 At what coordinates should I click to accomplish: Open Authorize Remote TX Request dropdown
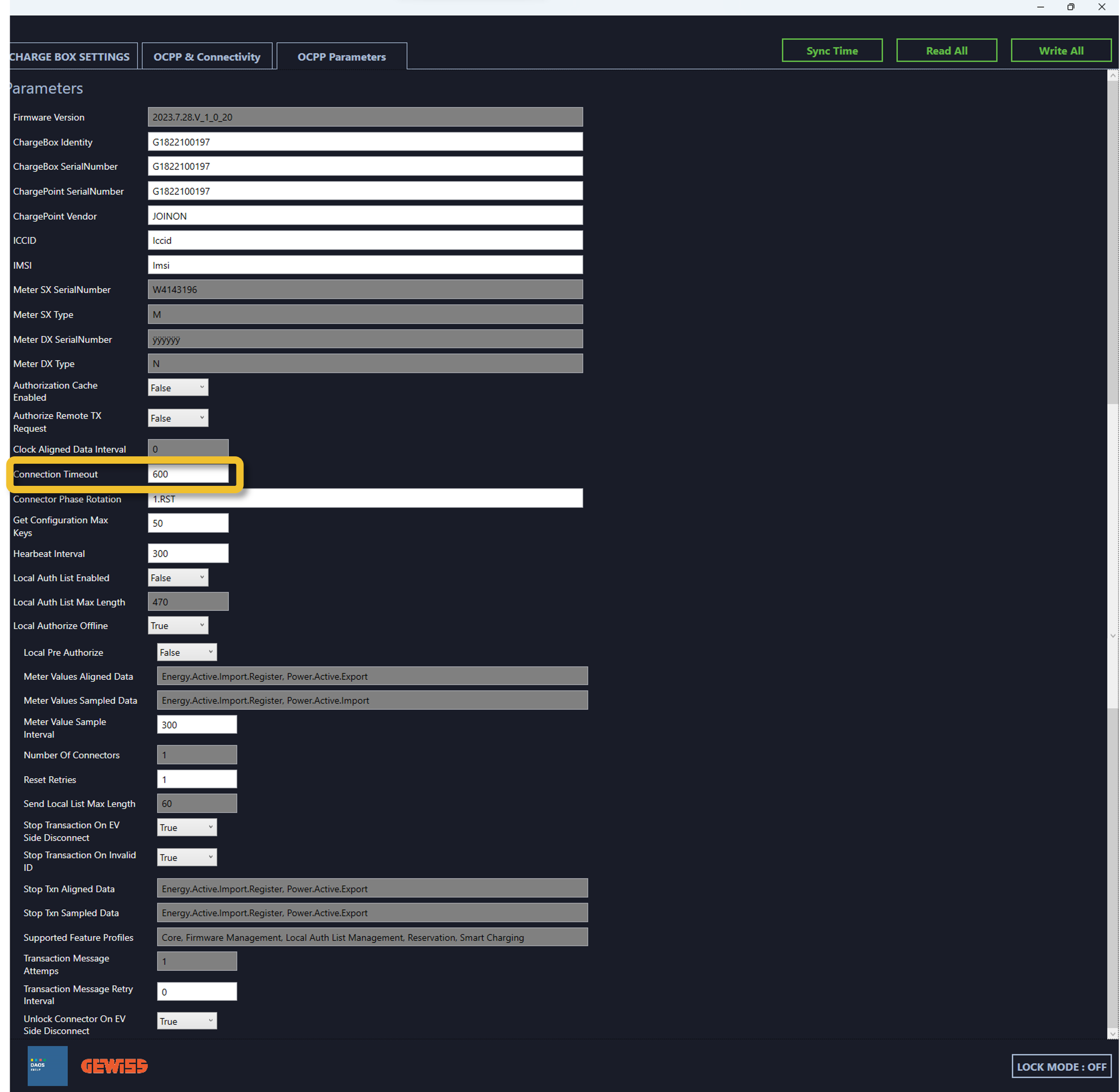point(178,418)
